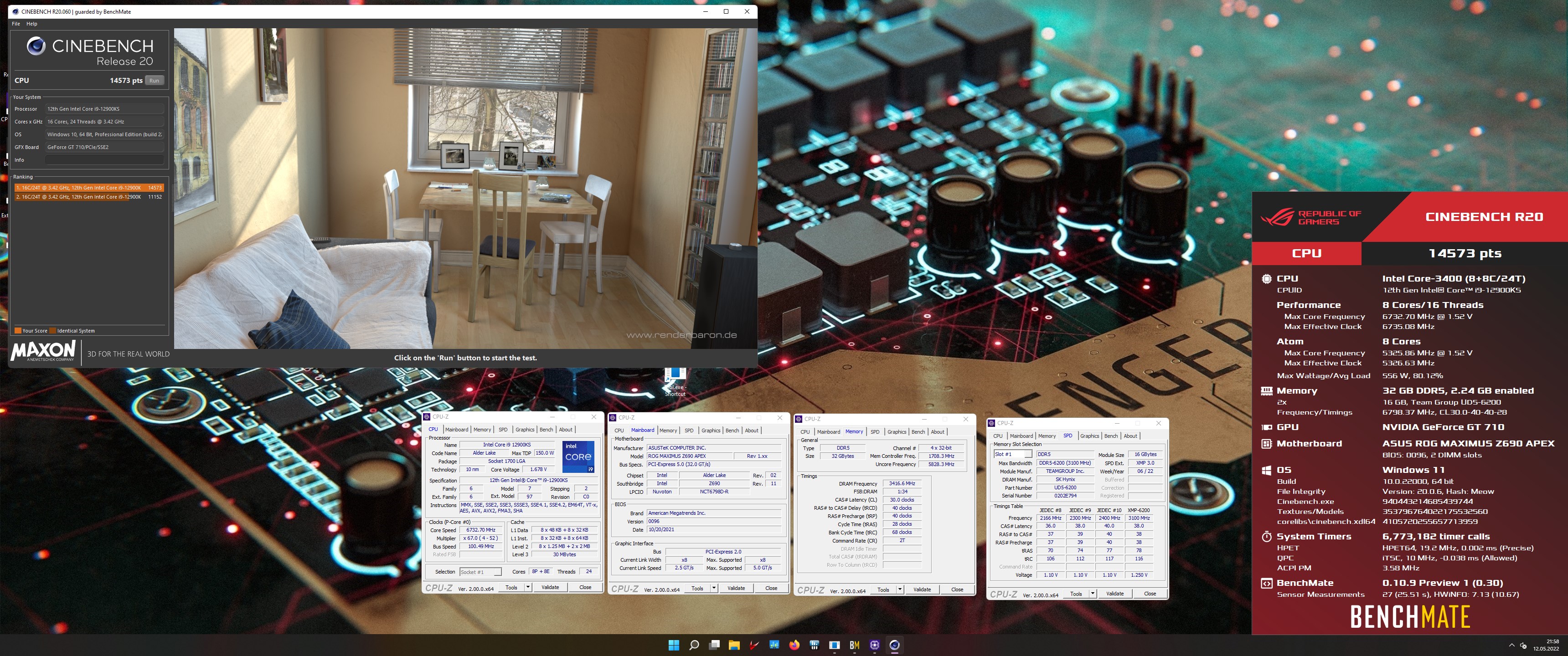Activate the Cinebench taskbar icon
The width and height of the screenshot is (1568, 656).
894,645
